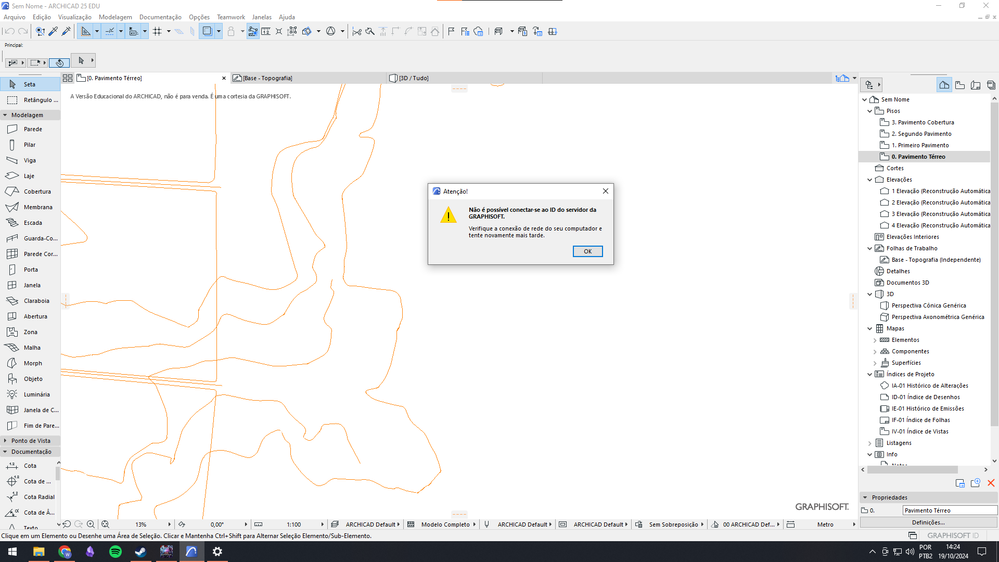Select the Parede wall tool
The image size is (999, 562).
click(x=30, y=129)
